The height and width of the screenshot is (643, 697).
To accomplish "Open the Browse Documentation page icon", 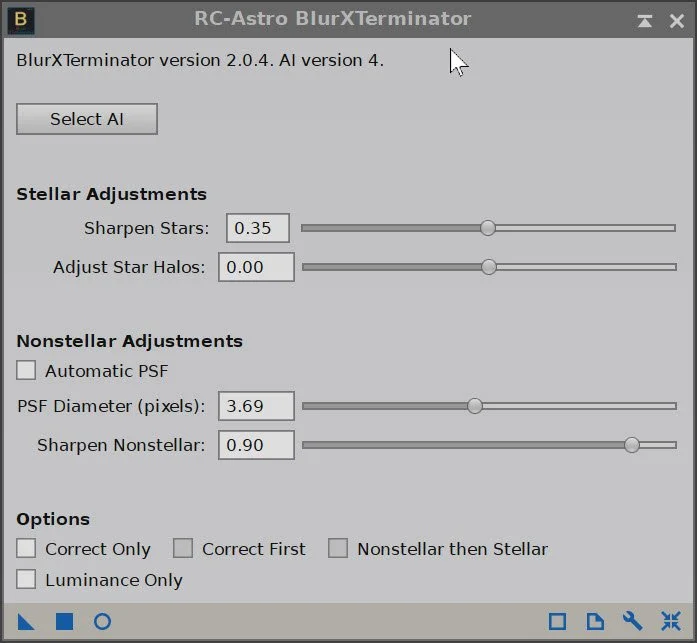I will (x=595, y=621).
